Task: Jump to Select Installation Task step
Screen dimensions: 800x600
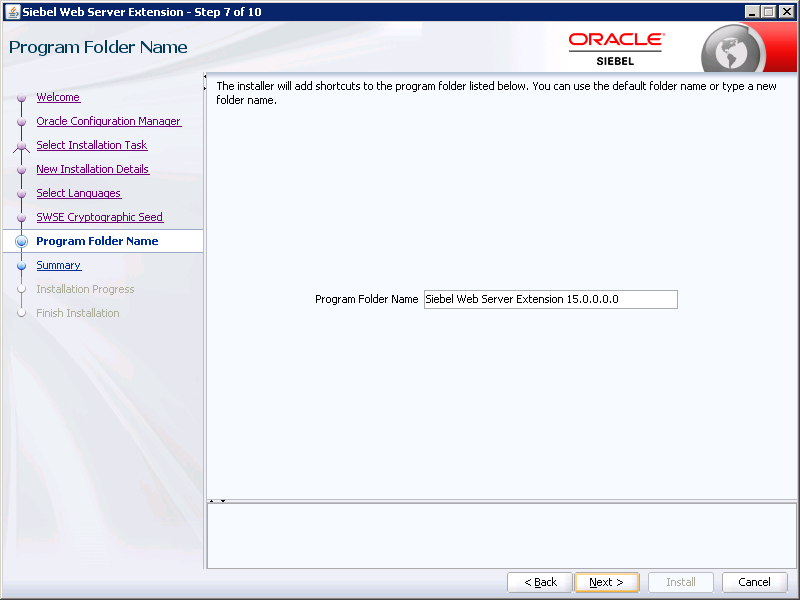Action: click(92, 145)
